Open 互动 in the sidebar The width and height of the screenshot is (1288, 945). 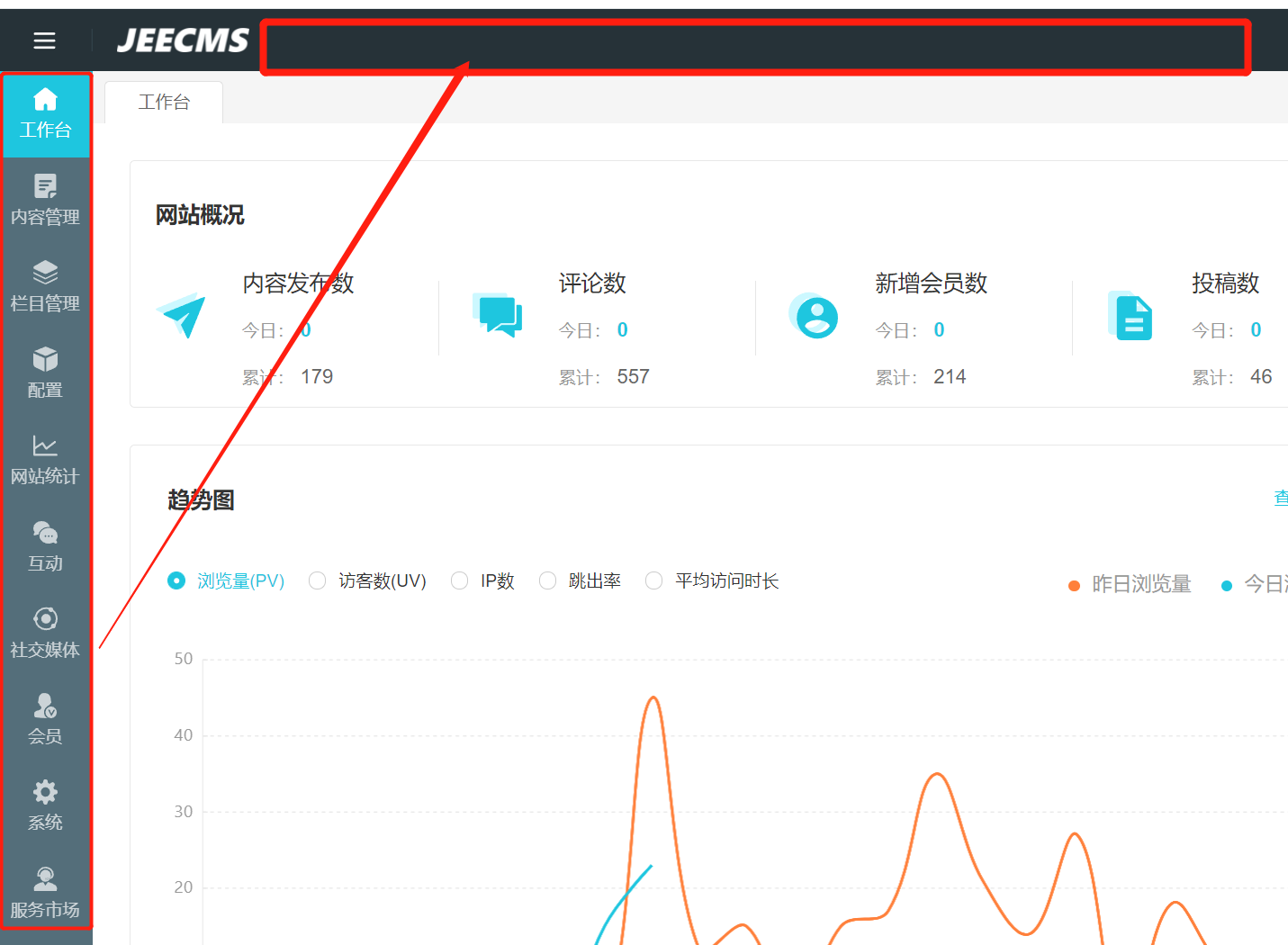click(x=45, y=546)
